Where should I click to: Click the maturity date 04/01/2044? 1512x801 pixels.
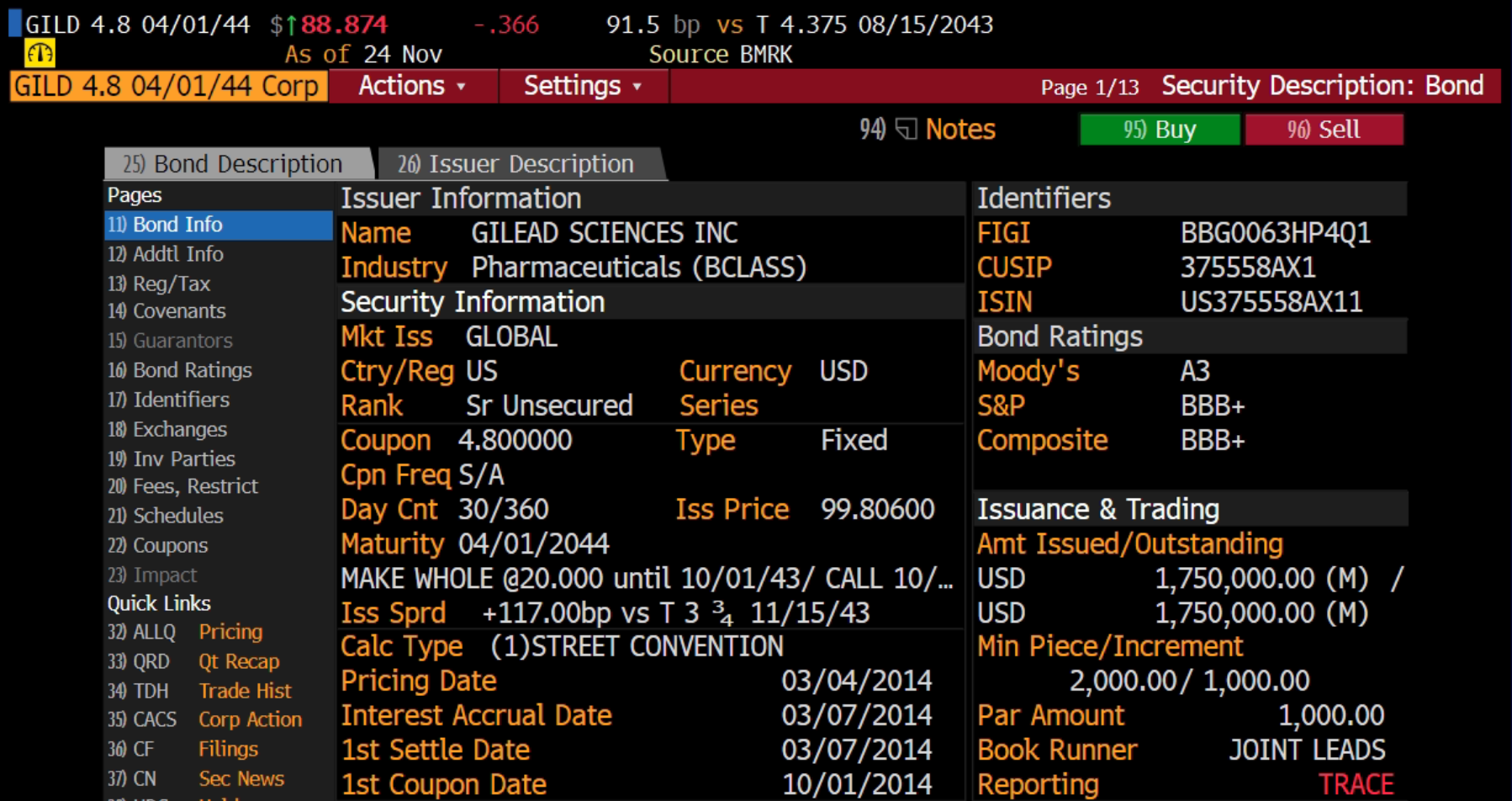coord(533,544)
